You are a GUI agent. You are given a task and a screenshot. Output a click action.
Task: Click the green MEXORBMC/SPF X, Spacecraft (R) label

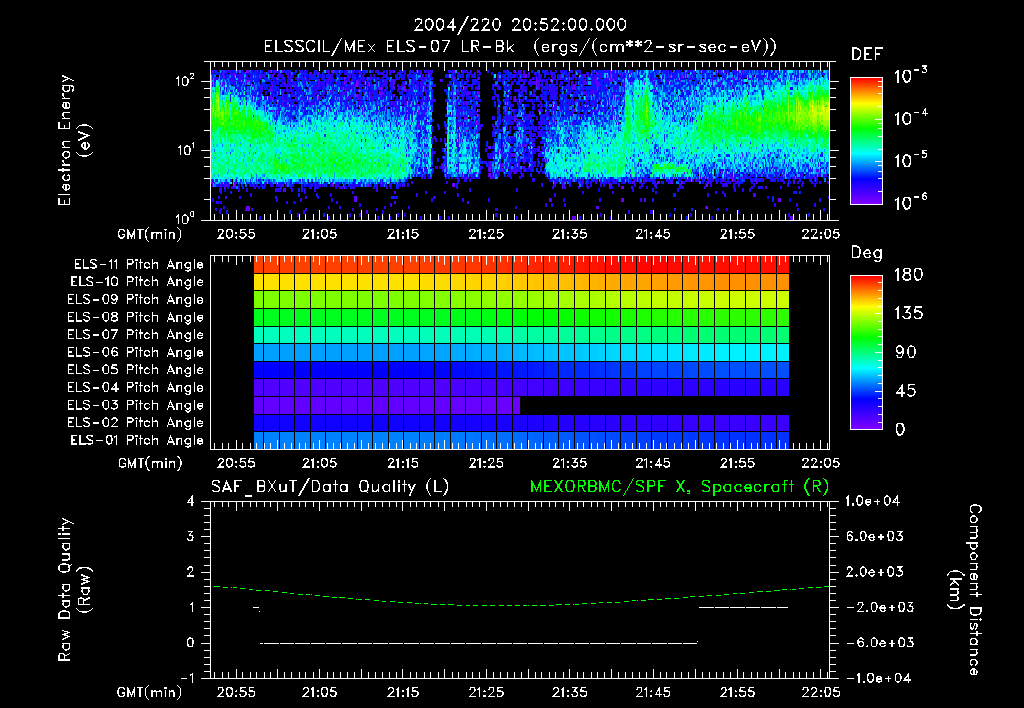(x=679, y=487)
